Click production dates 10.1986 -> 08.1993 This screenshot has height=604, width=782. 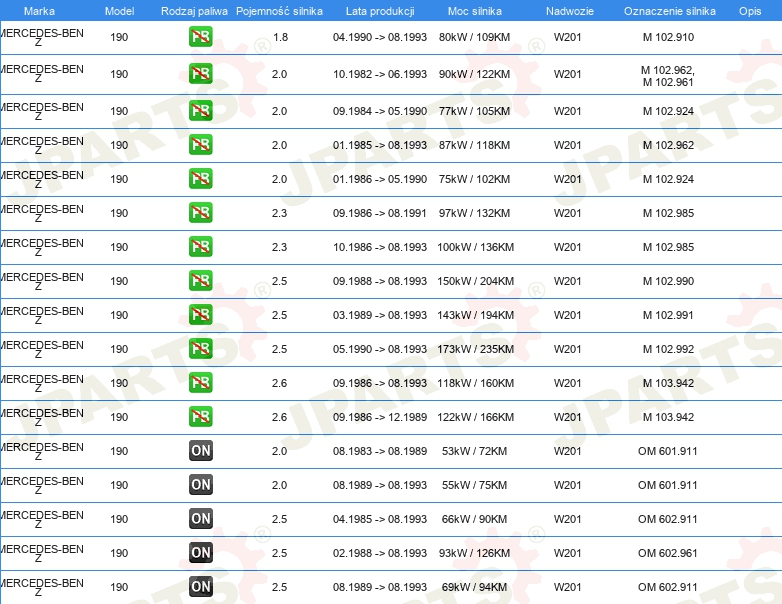380,247
